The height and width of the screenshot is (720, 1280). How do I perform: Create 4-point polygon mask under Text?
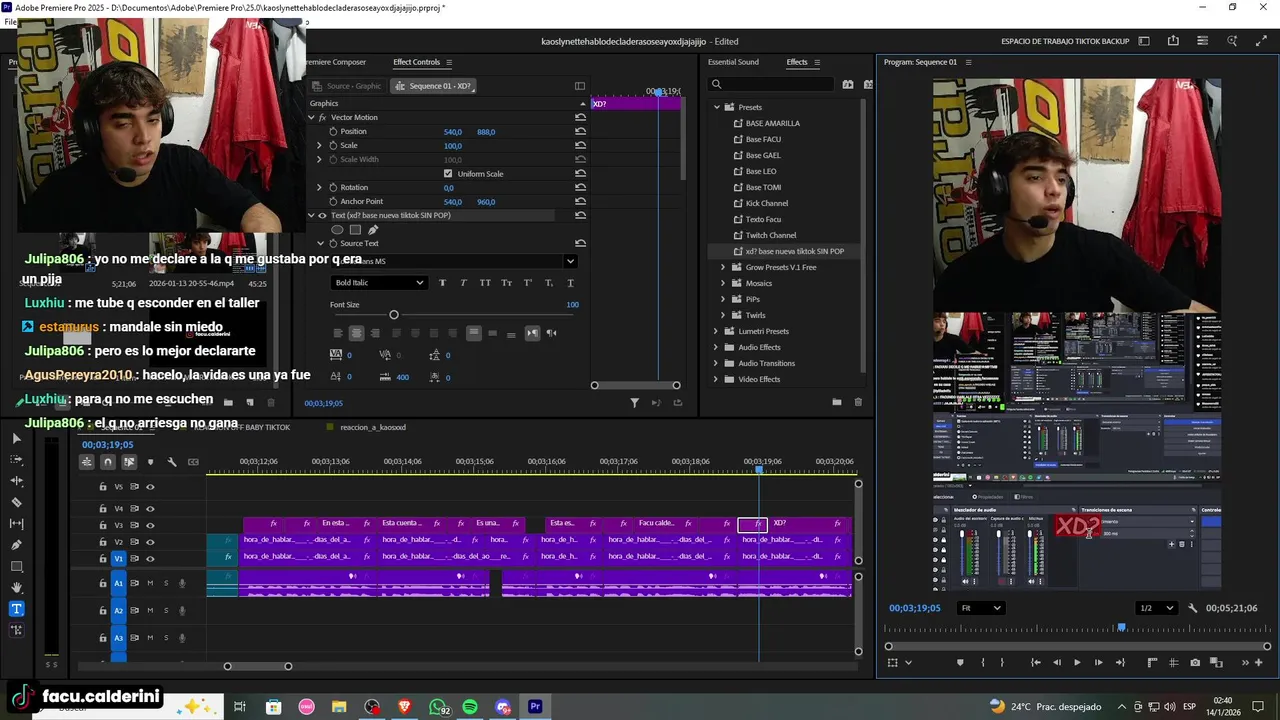(355, 230)
